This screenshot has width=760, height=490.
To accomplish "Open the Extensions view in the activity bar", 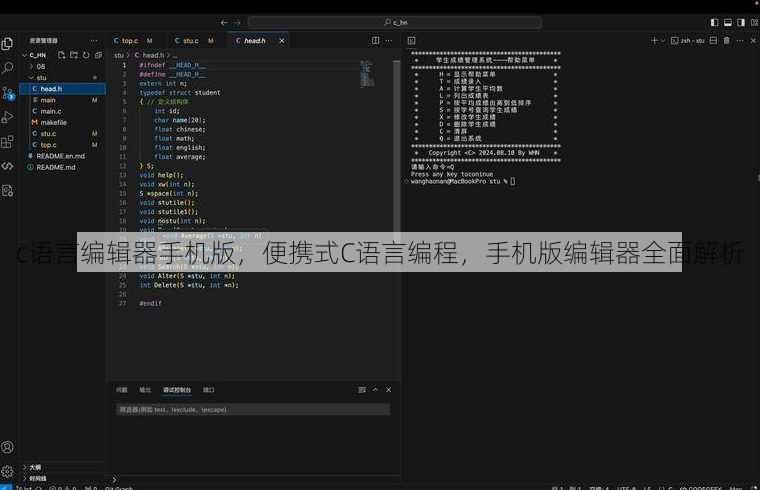I will tap(7, 142).
